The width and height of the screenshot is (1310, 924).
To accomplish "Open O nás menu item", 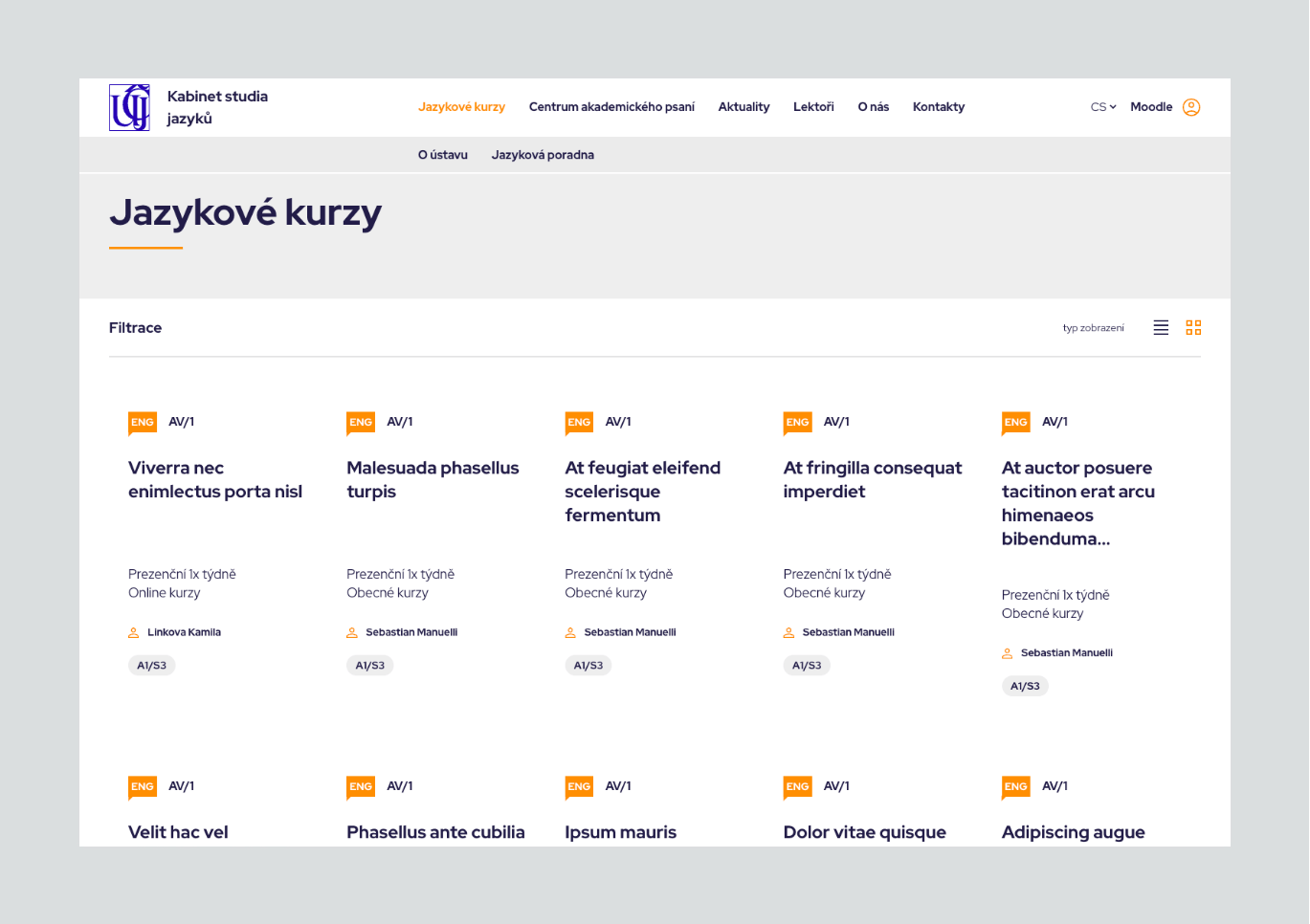I will [874, 107].
